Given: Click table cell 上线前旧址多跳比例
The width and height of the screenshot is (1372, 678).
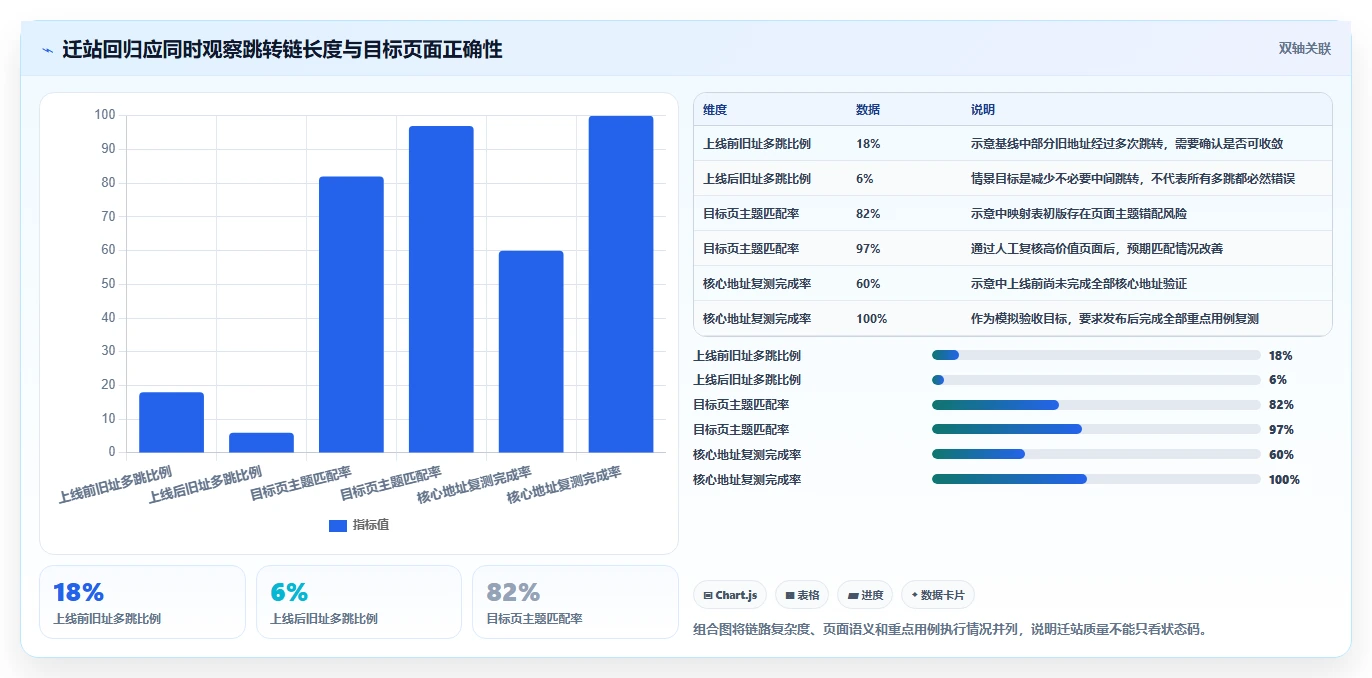Looking at the screenshot, I should (757, 144).
